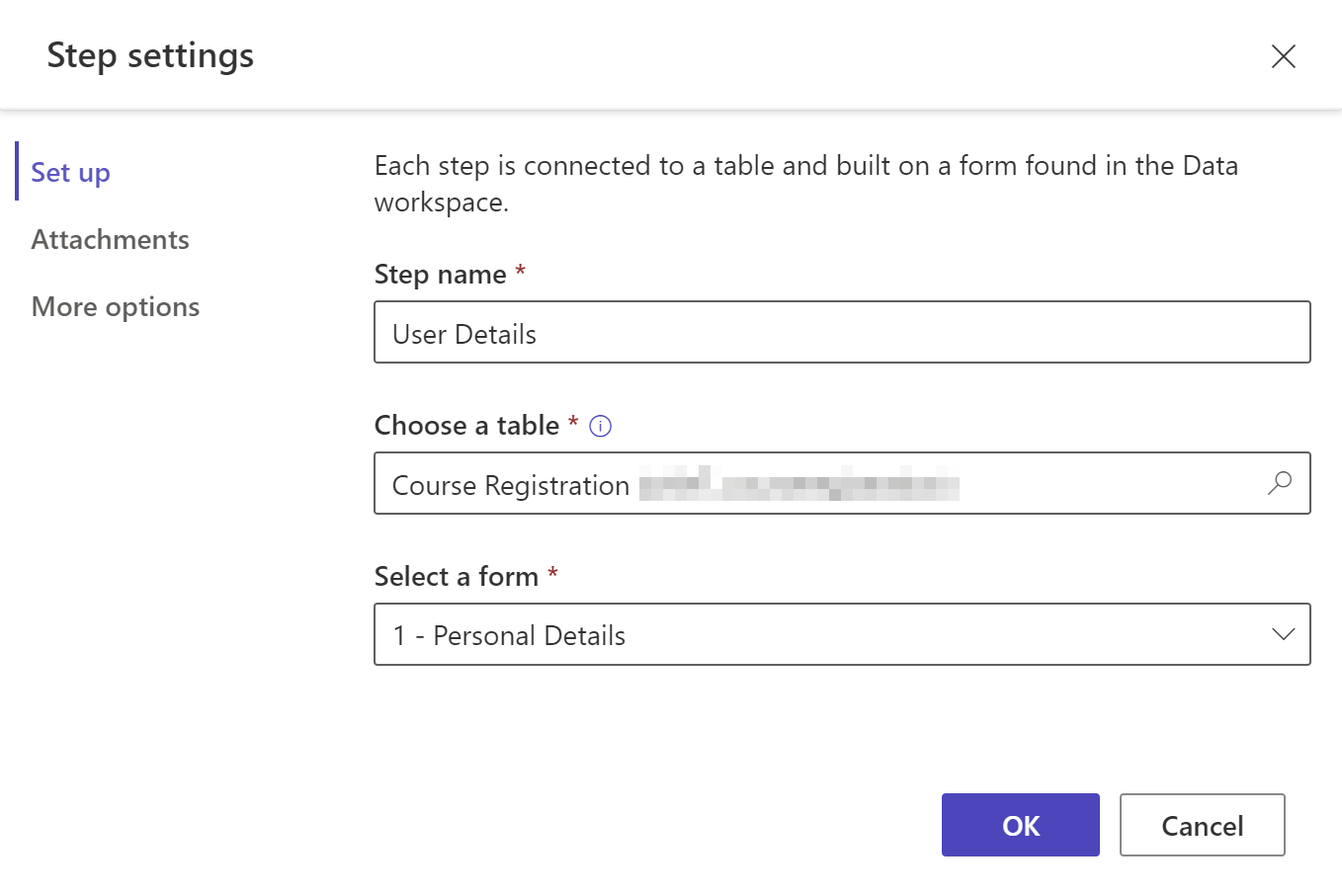Click the Step settings dialog title
Image resolution: width=1342 pixels, height=896 pixels.
[x=150, y=56]
